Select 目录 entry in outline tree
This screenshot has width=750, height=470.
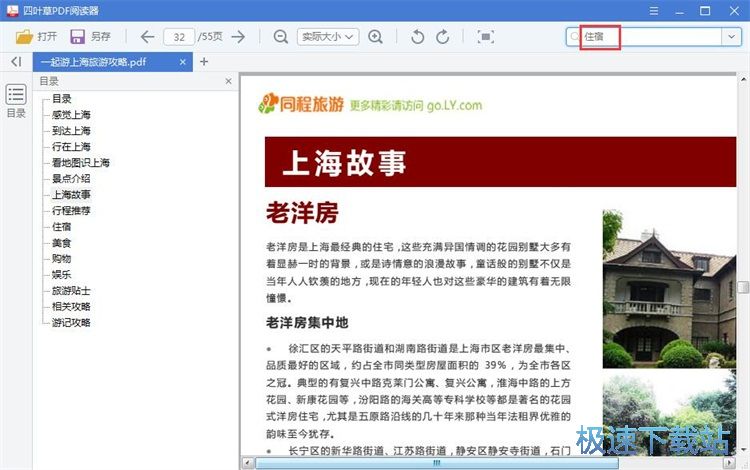coord(62,98)
